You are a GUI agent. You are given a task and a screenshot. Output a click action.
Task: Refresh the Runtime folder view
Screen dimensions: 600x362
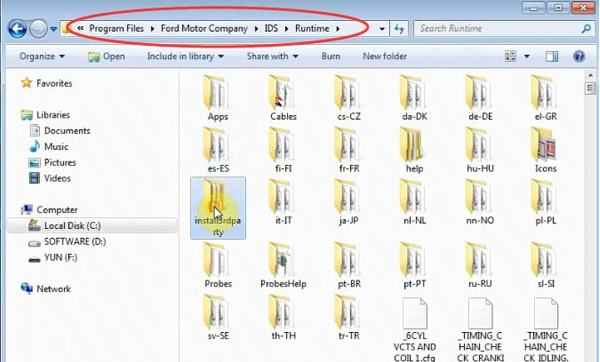click(399, 29)
